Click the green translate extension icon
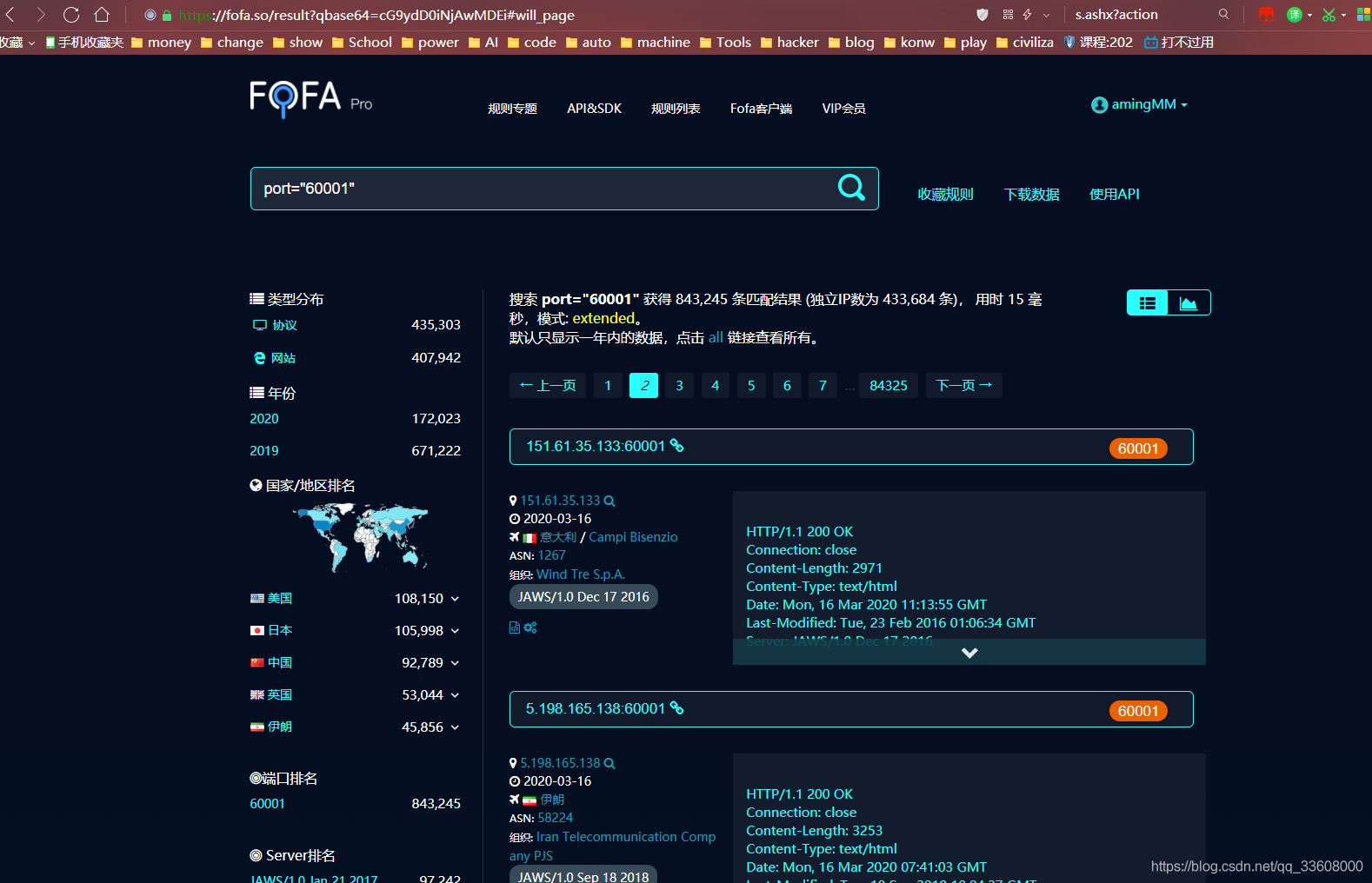Screen dimensions: 1372x883 click(x=1295, y=15)
